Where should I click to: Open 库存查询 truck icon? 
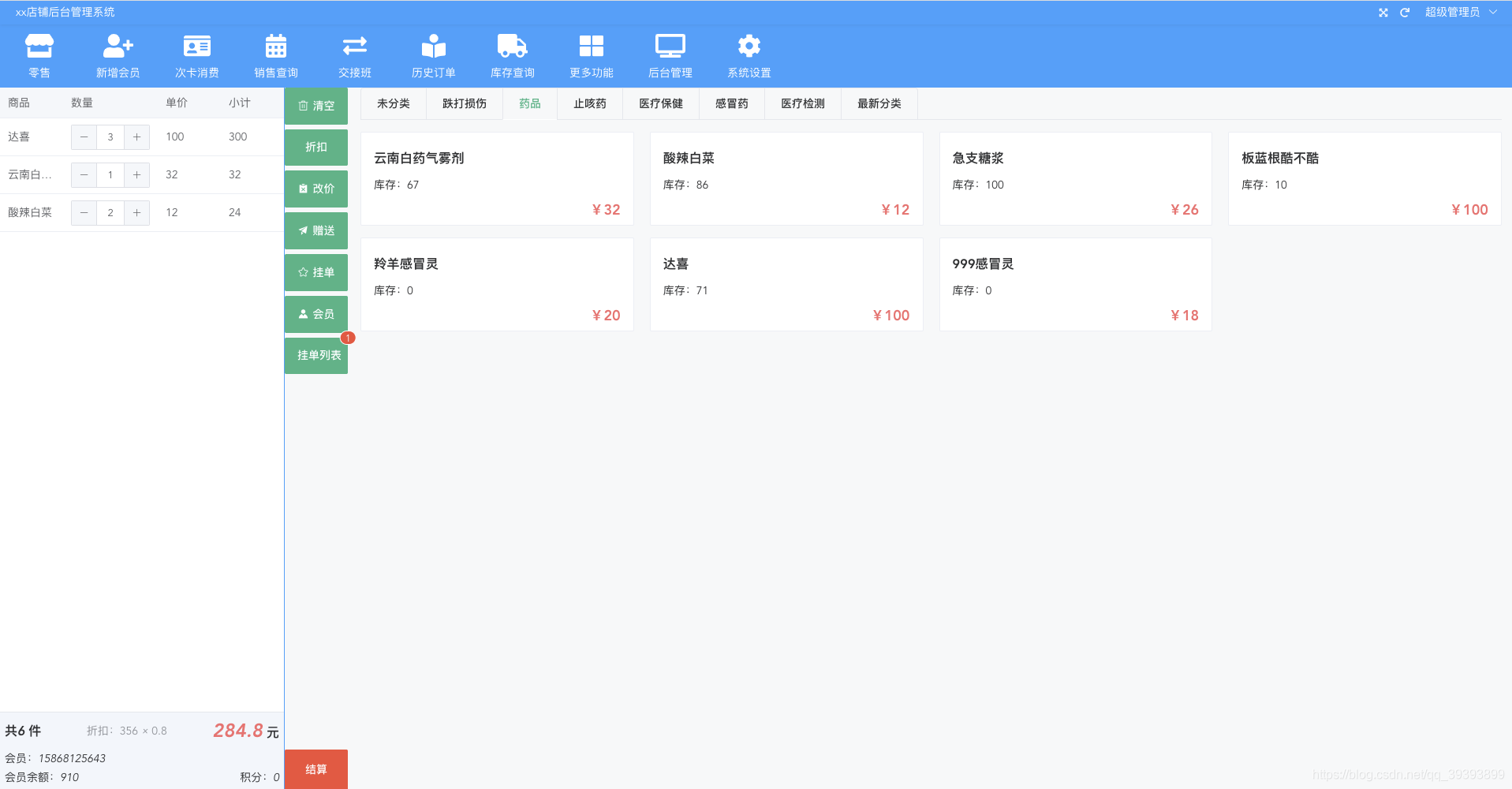[512, 46]
